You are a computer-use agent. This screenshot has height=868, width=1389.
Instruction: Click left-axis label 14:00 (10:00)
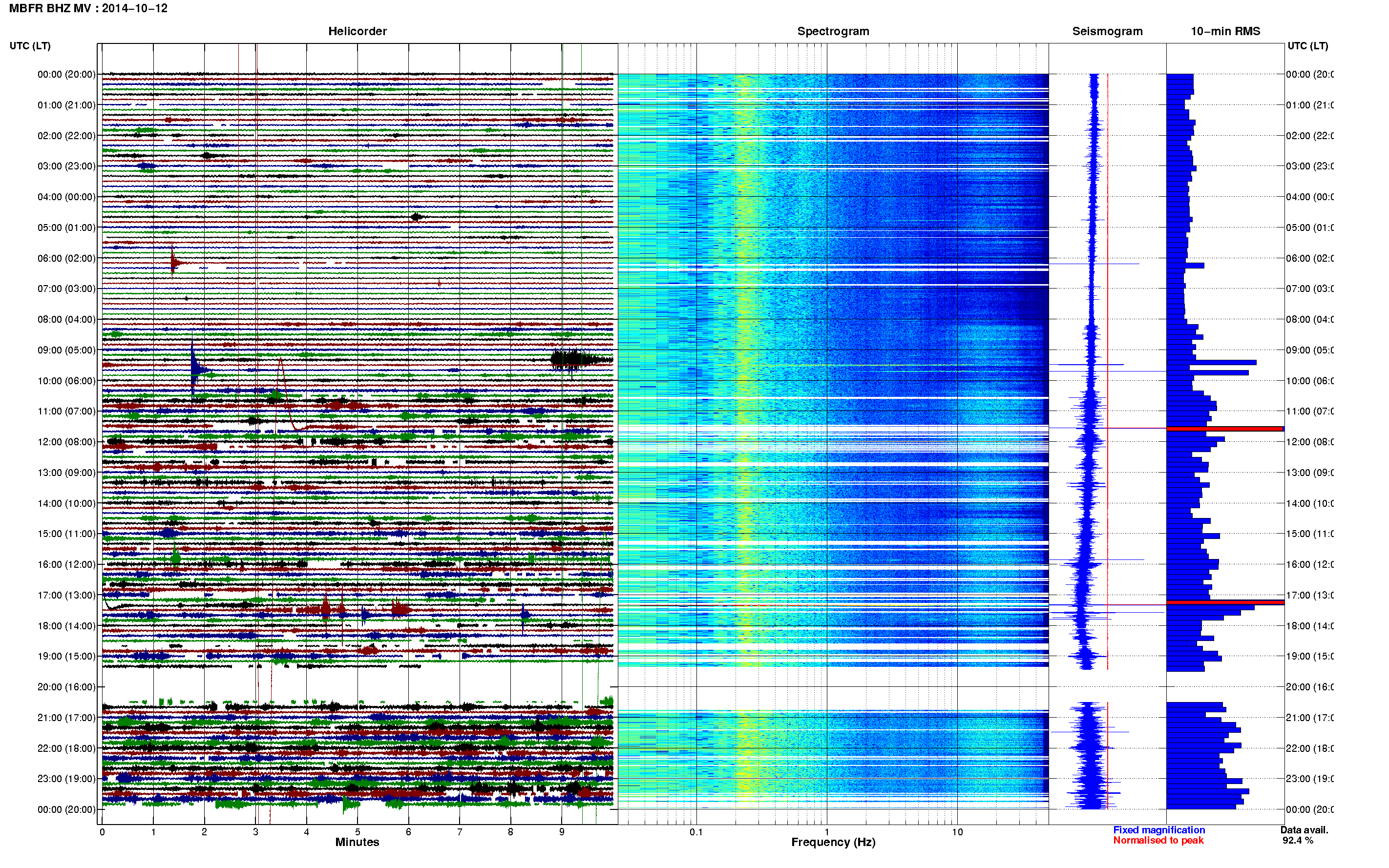click(x=66, y=503)
